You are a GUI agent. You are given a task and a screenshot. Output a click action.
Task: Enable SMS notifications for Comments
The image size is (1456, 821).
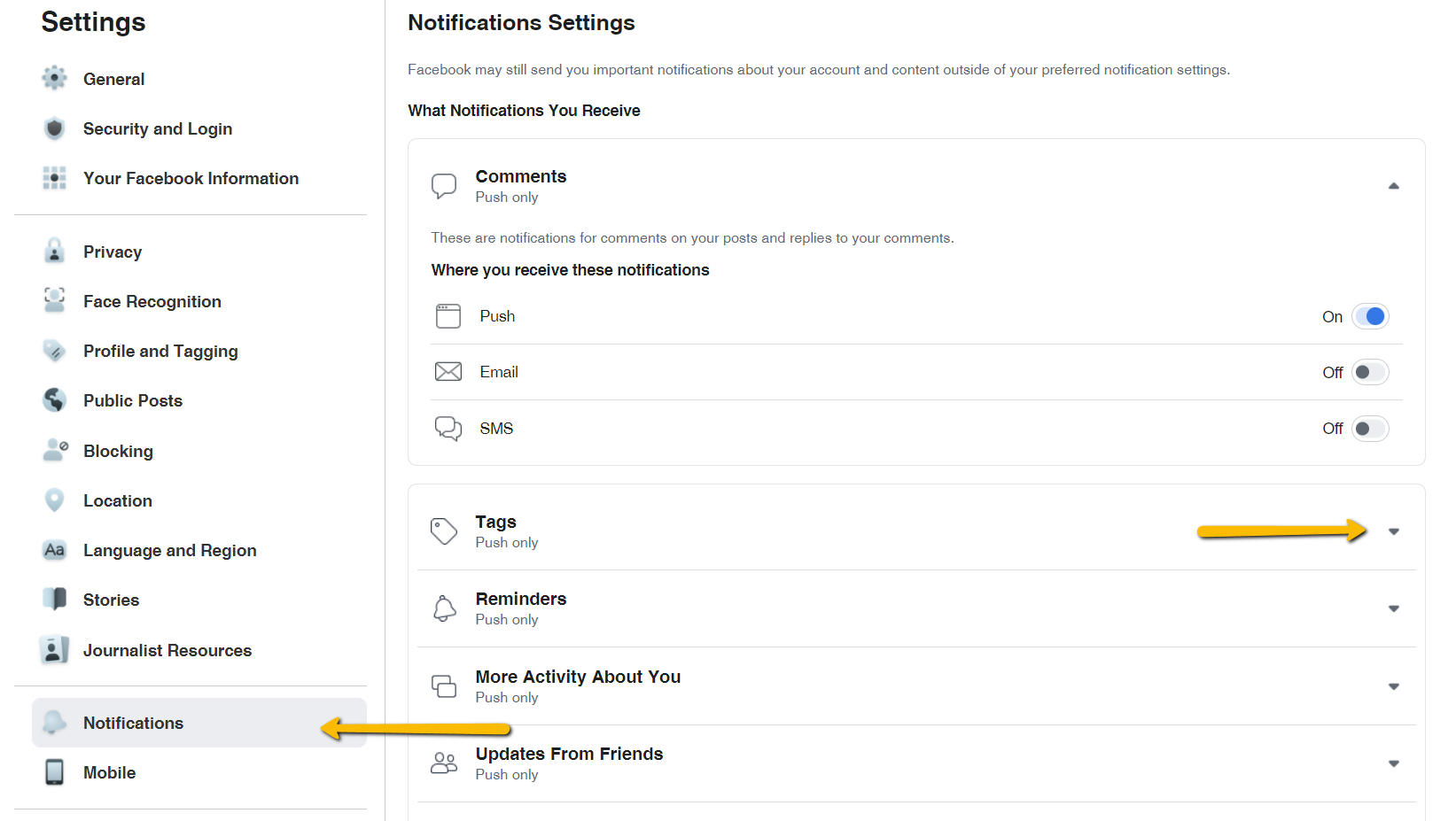[1370, 428]
